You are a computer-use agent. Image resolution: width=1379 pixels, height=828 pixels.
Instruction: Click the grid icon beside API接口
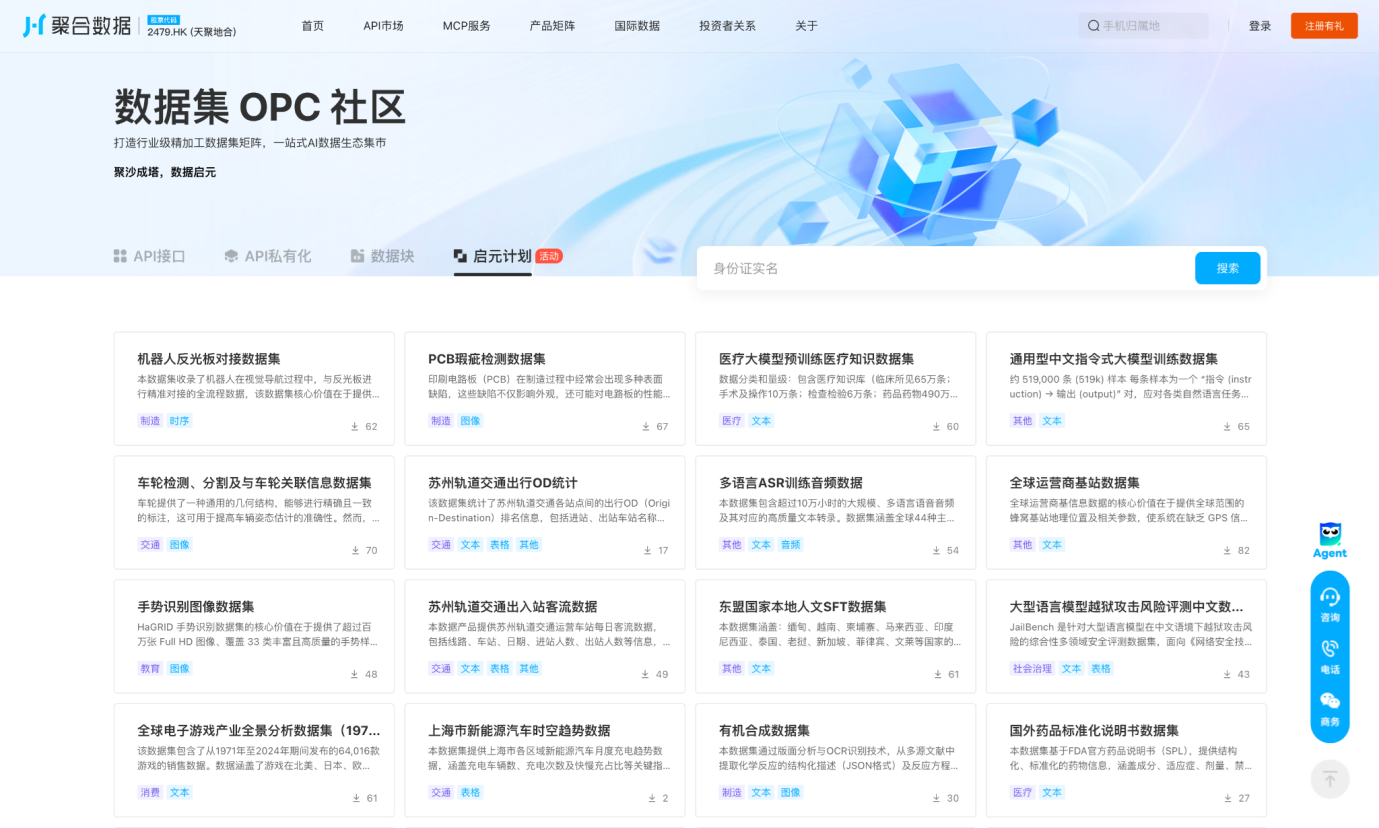(x=118, y=256)
